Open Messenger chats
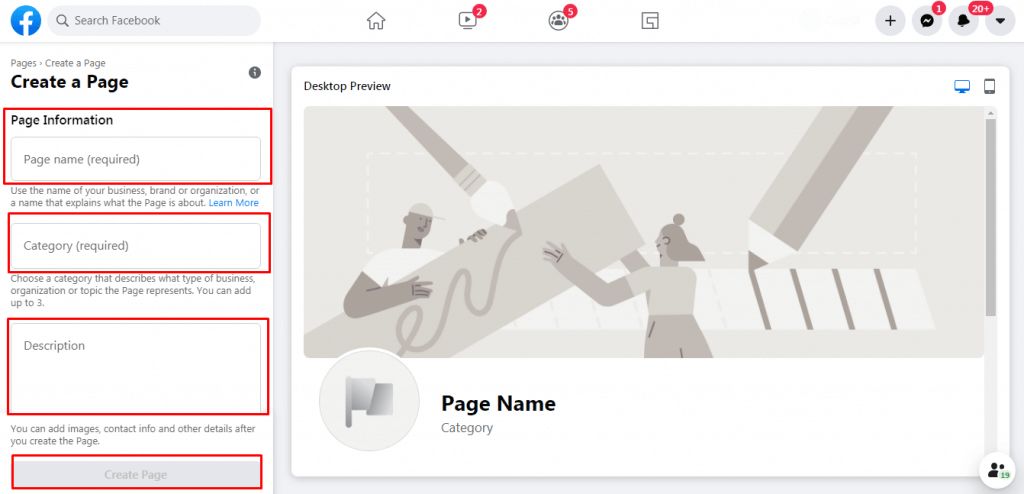This screenshot has height=494, width=1024. 927,21
